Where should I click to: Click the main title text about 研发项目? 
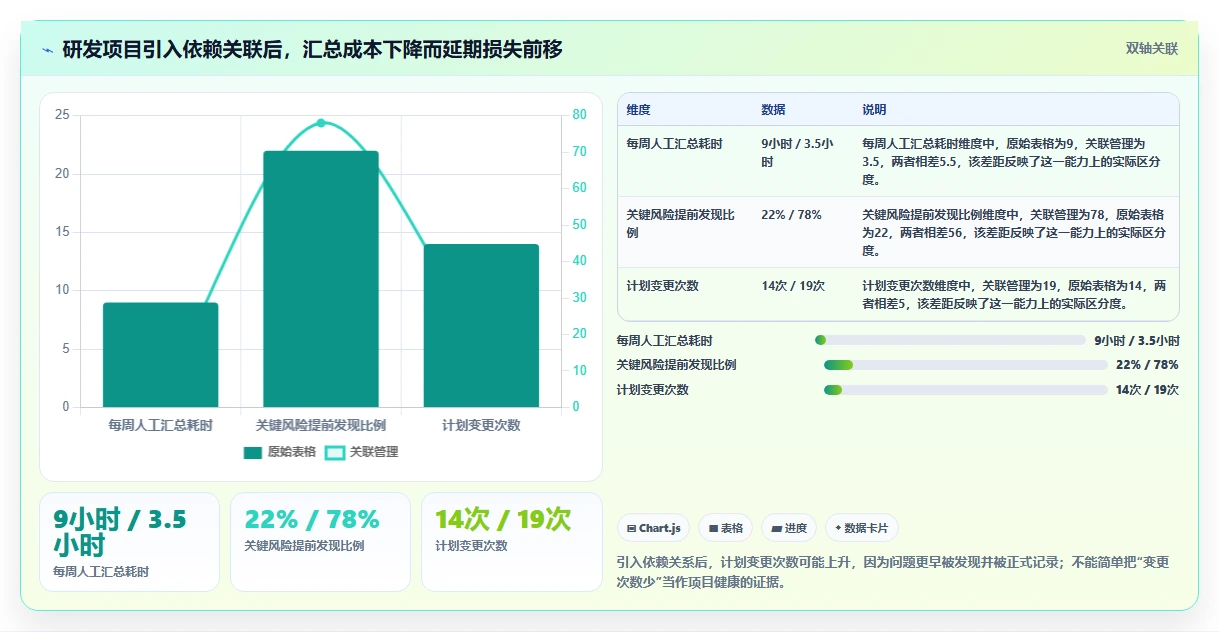tap(312, 49)
